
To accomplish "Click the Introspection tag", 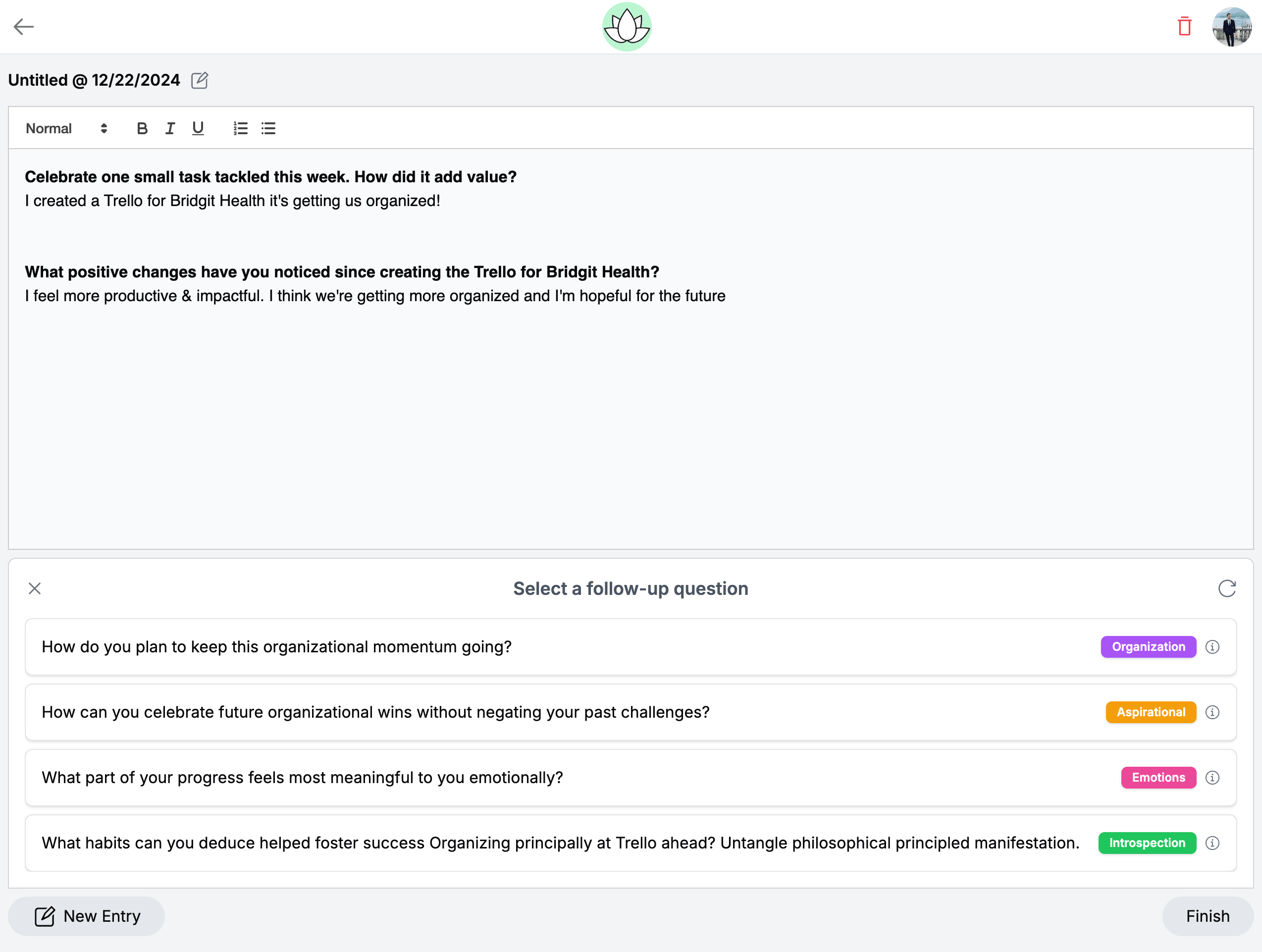I will coord(1147,843).
